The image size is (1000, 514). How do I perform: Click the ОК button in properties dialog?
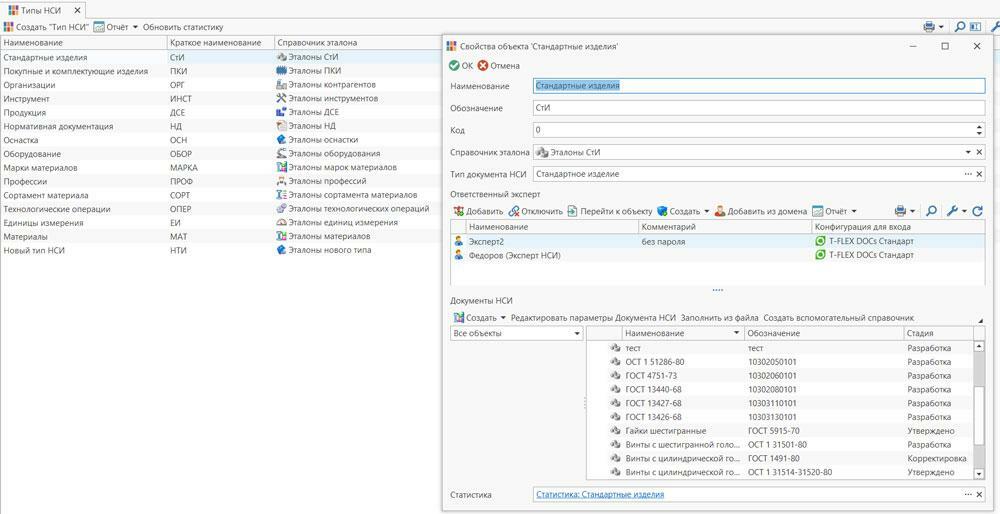[461, 66]
